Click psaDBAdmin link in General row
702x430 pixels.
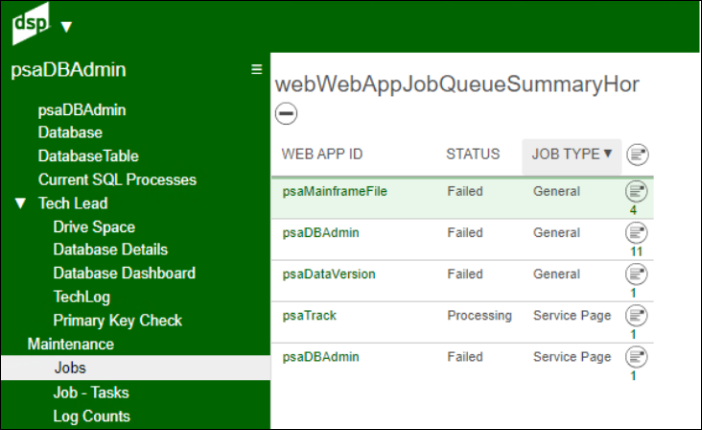(x=321, y=233)
